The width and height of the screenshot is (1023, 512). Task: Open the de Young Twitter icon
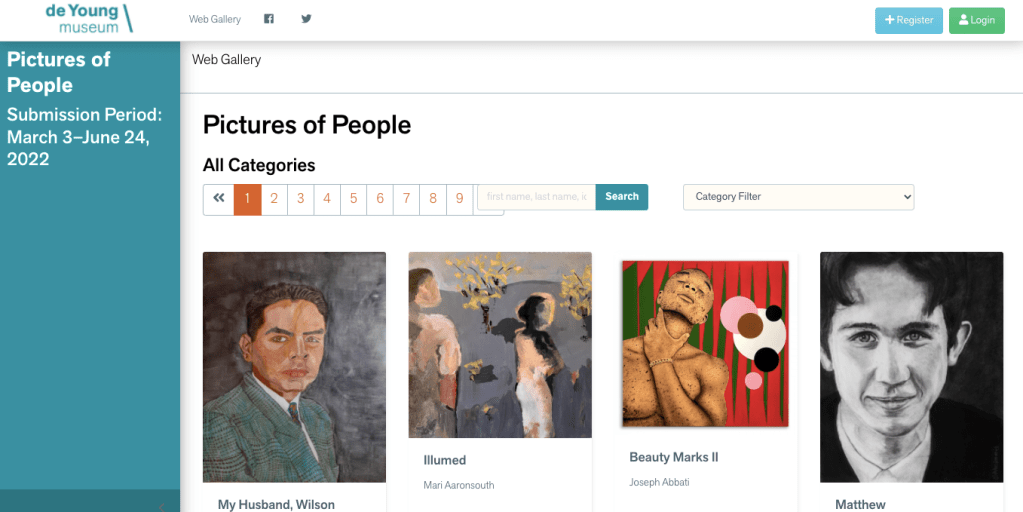click(306, 19)
